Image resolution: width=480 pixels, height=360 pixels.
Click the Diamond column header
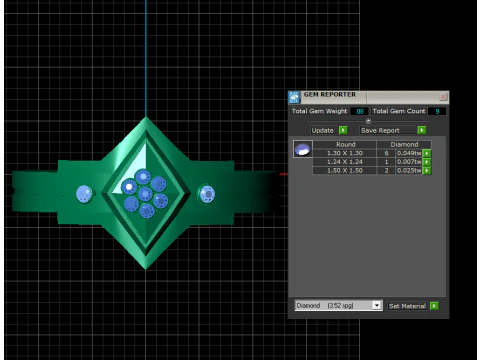pyautogui.click(x=404, y=144)
